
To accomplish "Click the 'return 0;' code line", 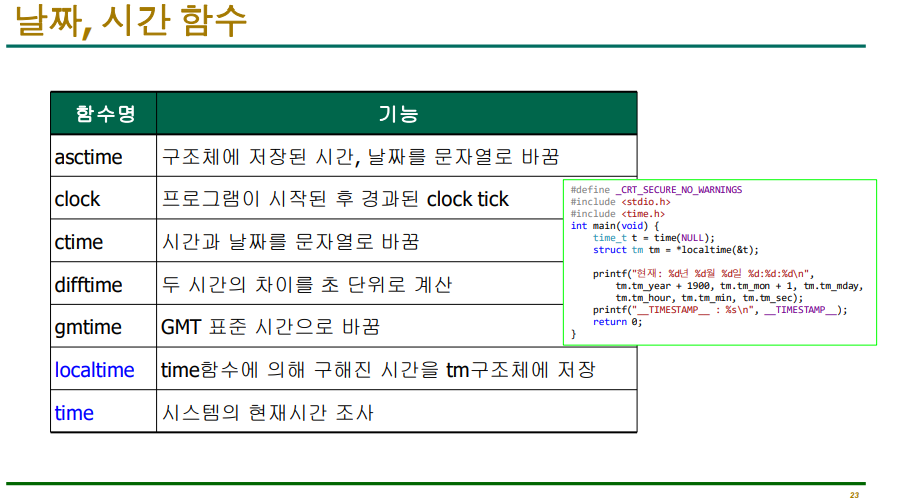I will [617, 322].
